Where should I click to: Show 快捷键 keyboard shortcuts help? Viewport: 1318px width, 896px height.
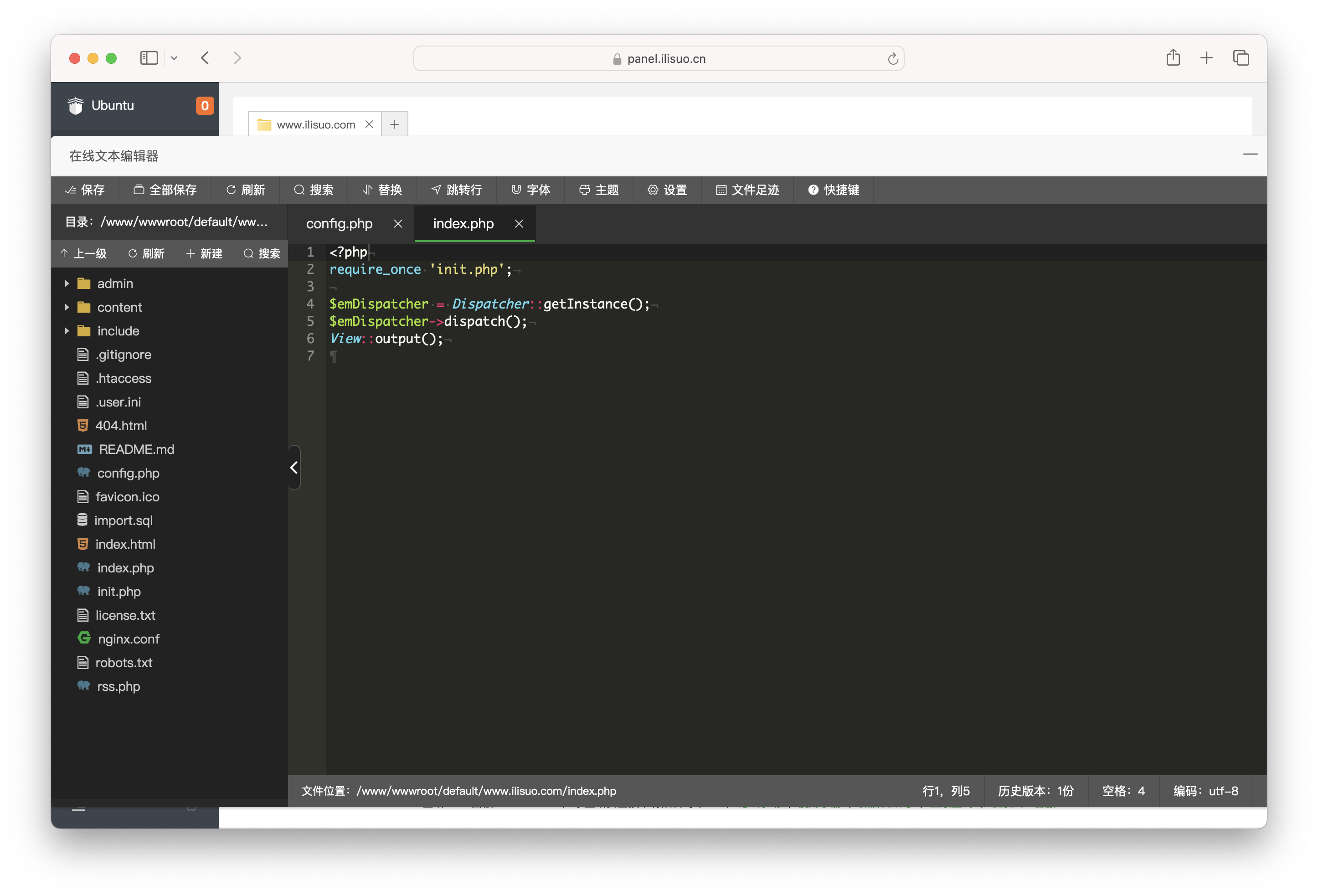[834, 190]
